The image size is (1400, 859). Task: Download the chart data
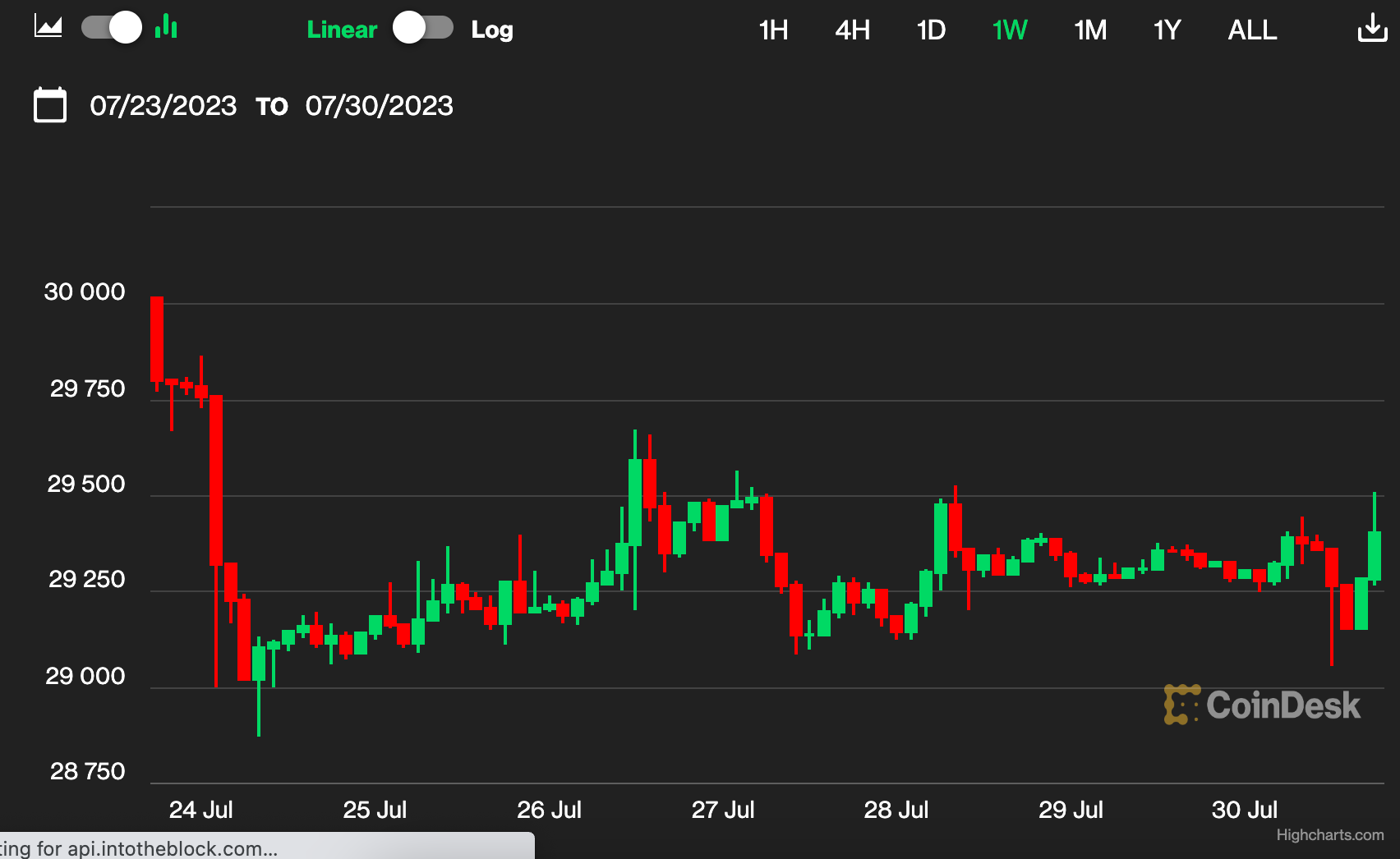(1372, 27)
